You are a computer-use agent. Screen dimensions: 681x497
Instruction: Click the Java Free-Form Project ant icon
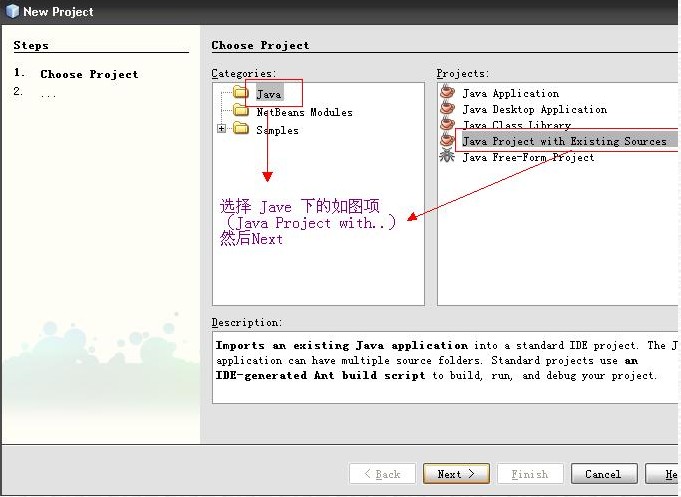447,156
